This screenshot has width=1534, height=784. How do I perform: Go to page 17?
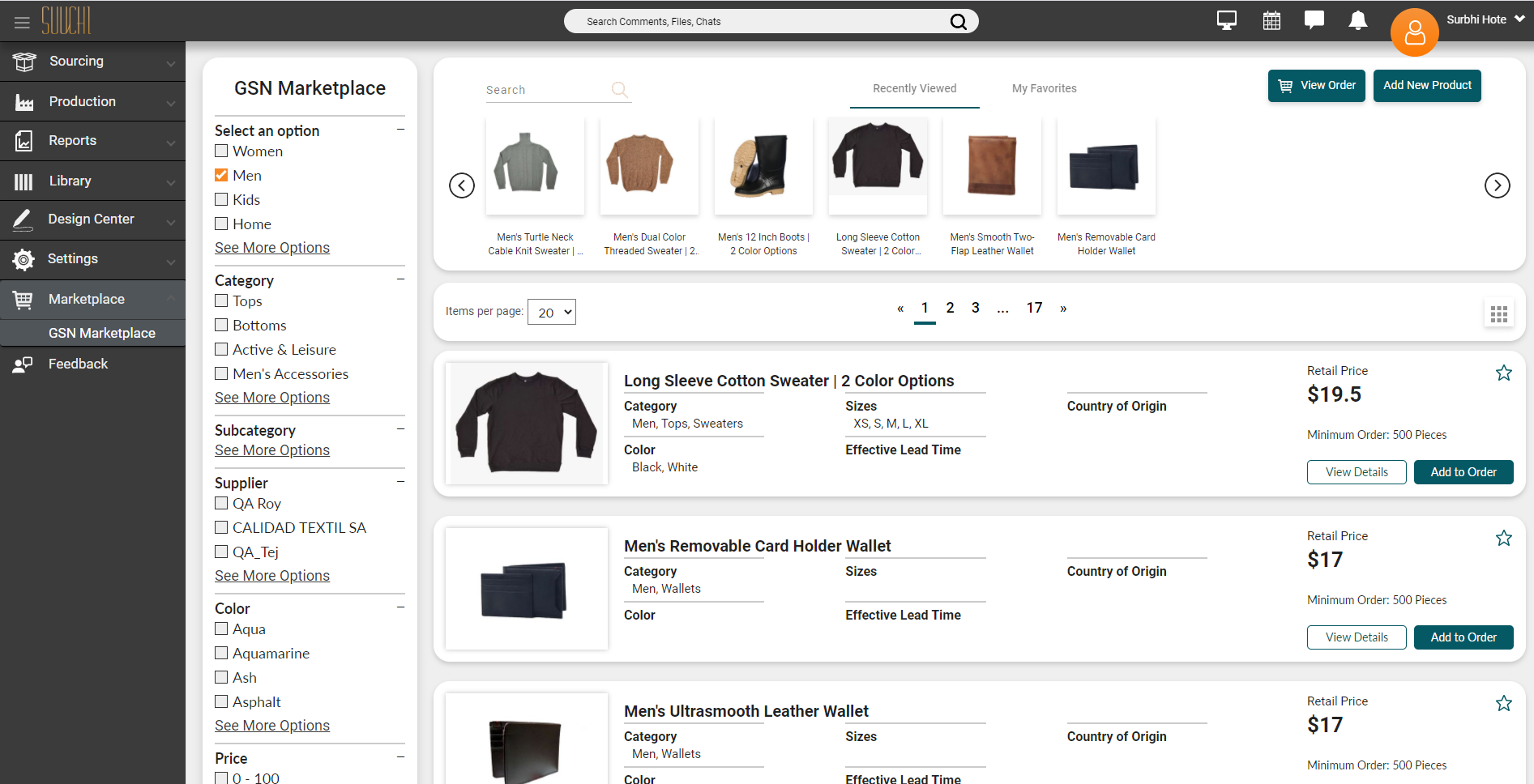[x=1035, y=308]
